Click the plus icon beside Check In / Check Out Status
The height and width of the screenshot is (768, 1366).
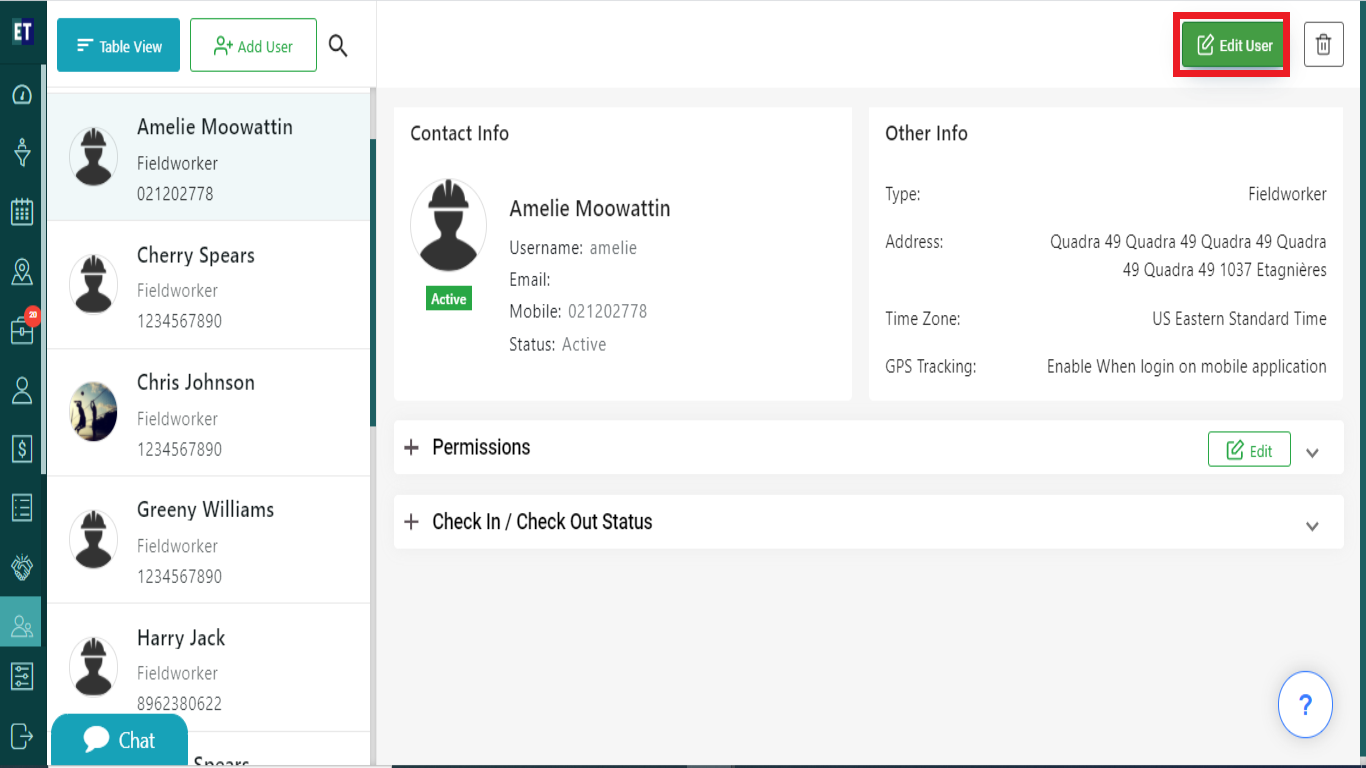411,522
